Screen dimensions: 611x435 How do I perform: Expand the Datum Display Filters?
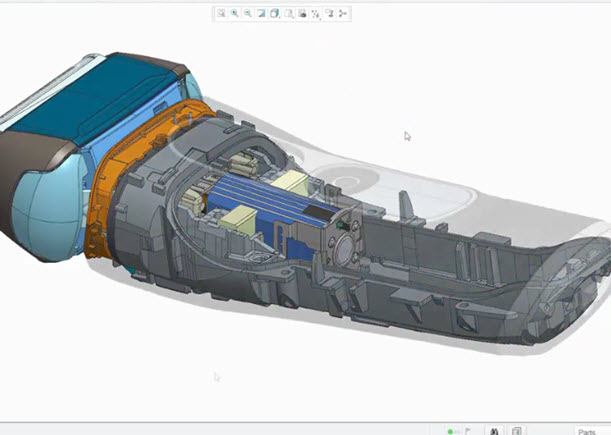click(316, 13)
